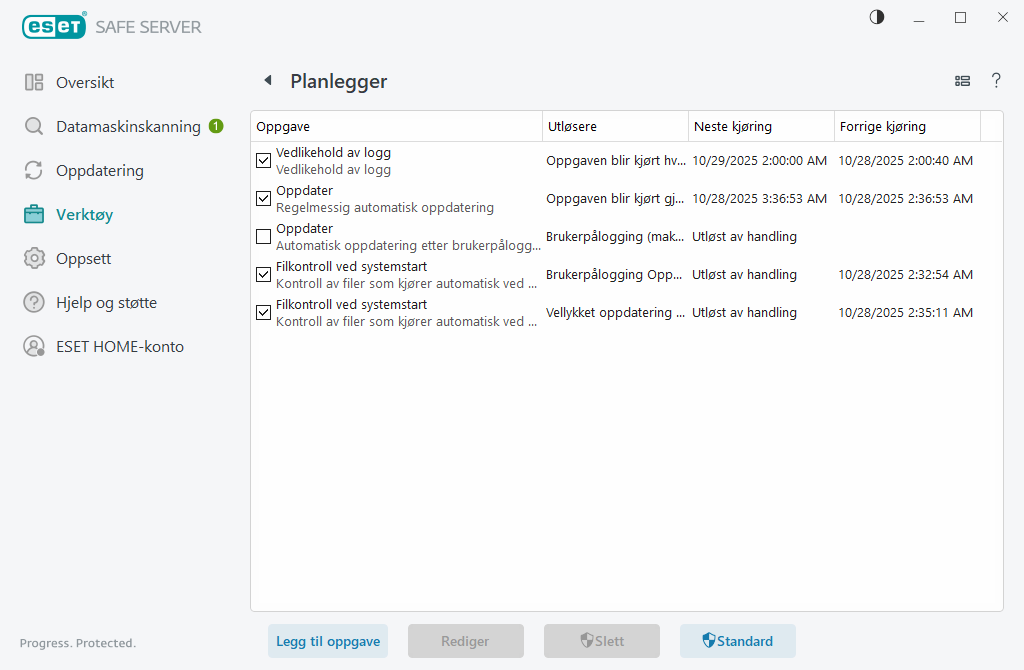Go back using the Planlegger back arrow
Image resolution: width=1024 pixels, height=670 pixels.
[266, 80]
